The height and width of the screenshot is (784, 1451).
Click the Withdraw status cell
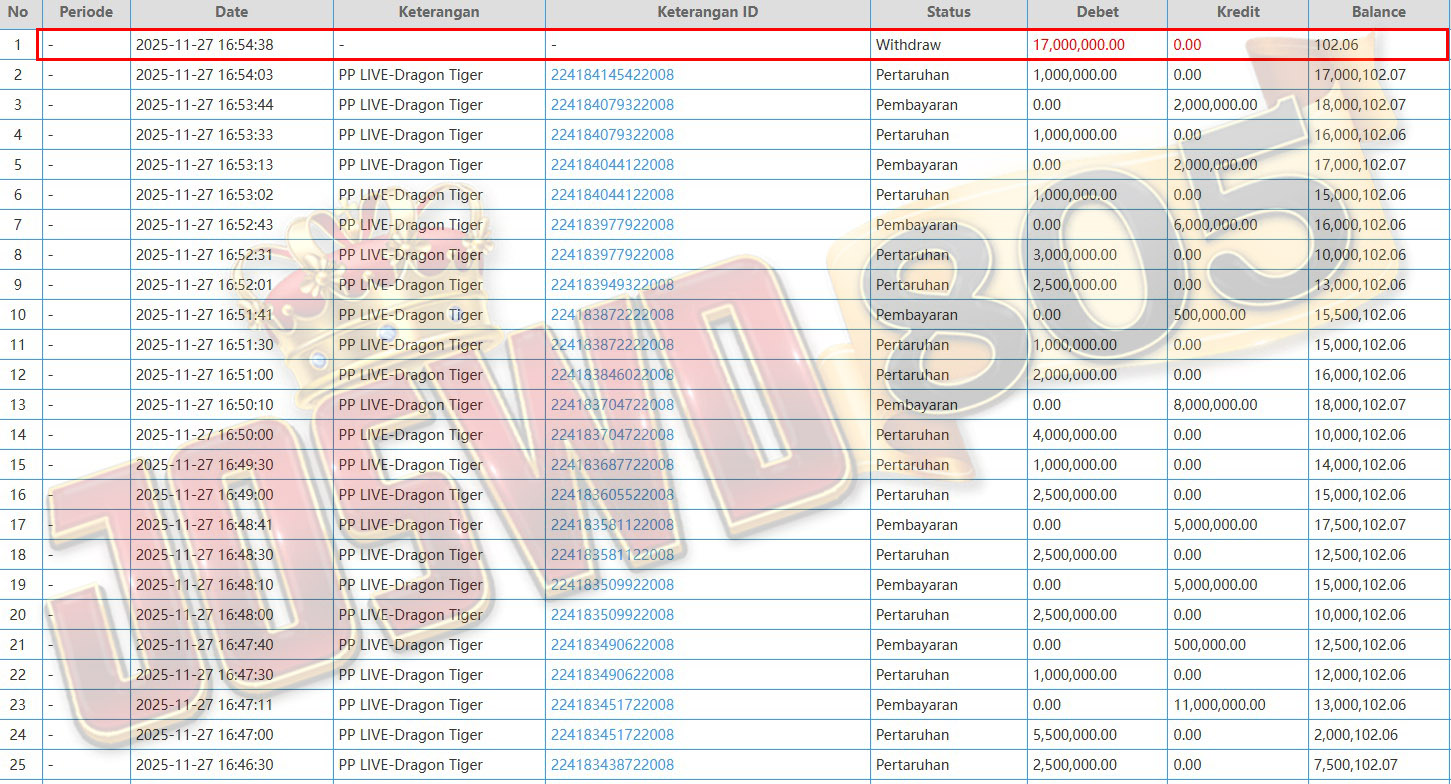point(908,45)
